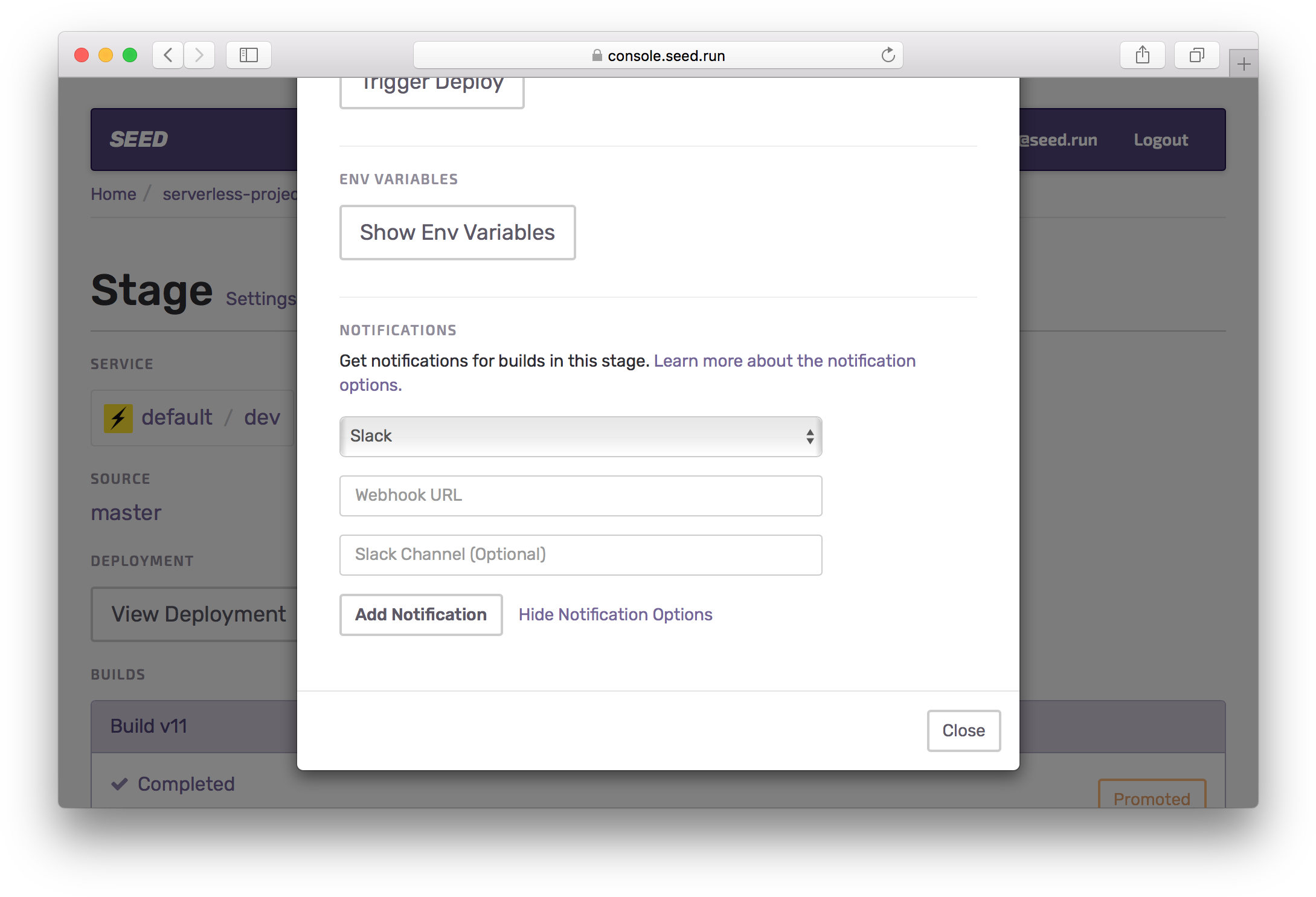Viewport: 1316px width, 897px height.
Task: Click the ENV VARIABLES section heading
Action: tap(399, 179)
